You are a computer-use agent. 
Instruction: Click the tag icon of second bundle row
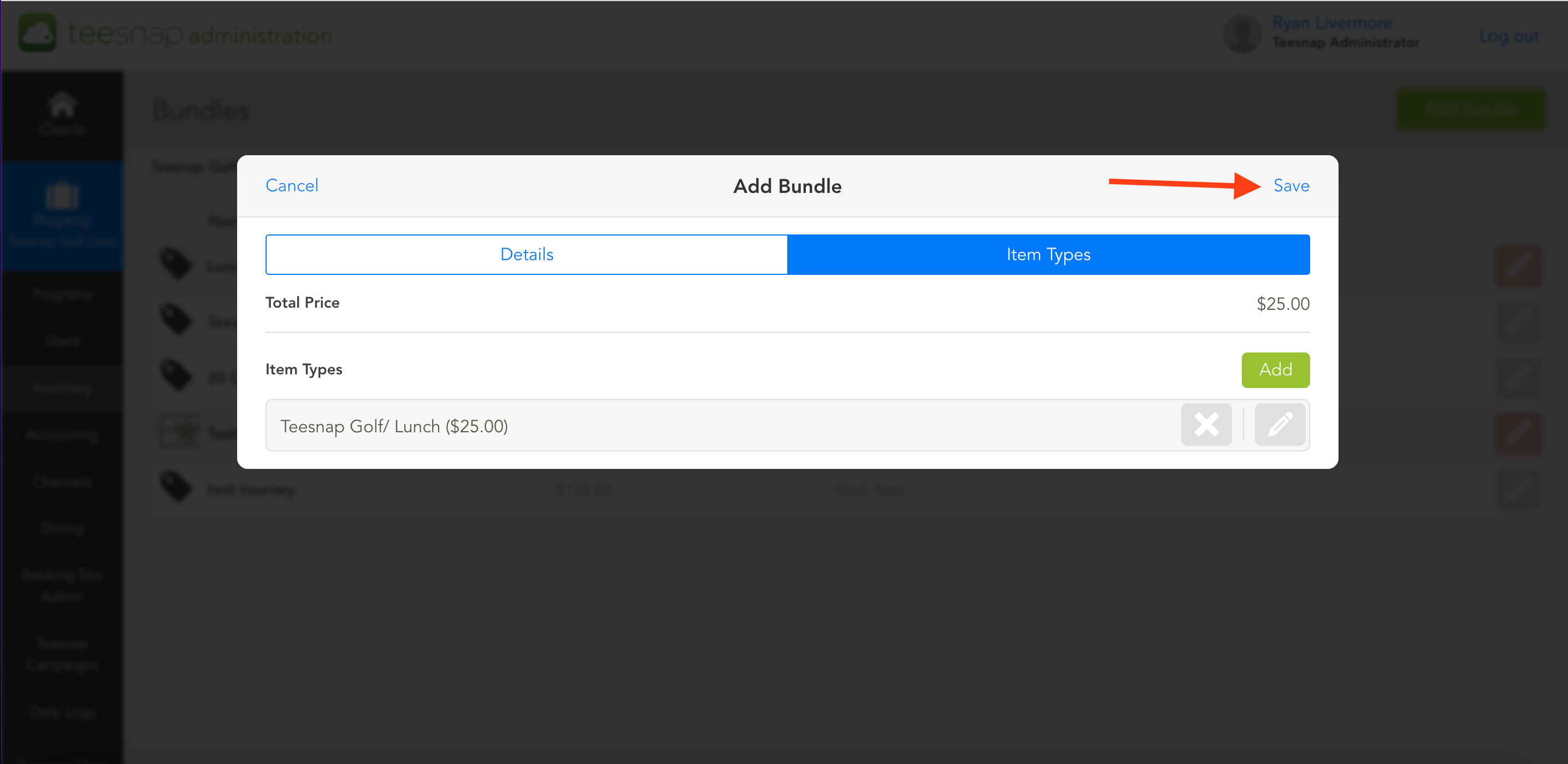tap(176, 319)
